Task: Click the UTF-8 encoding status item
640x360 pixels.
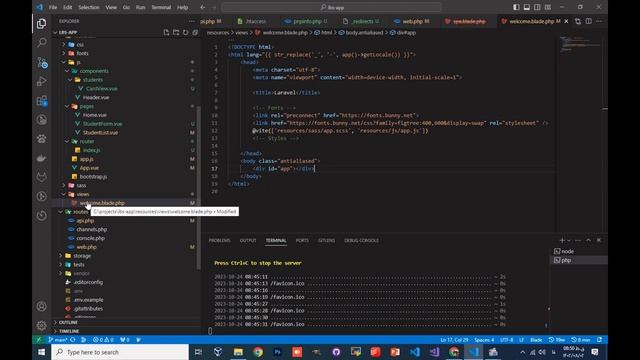Action: click(506, 340)
